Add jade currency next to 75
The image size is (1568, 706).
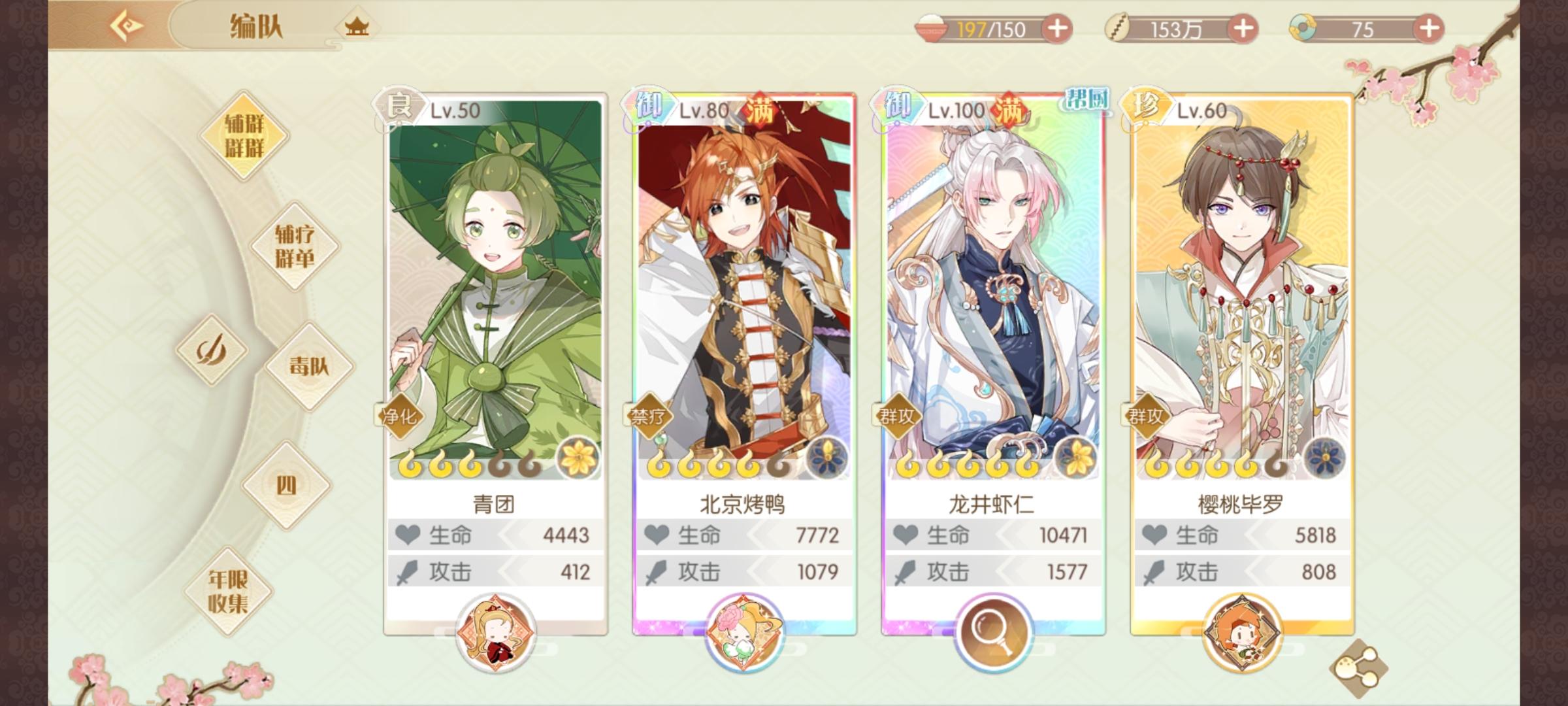click(x=1429, y=29)
